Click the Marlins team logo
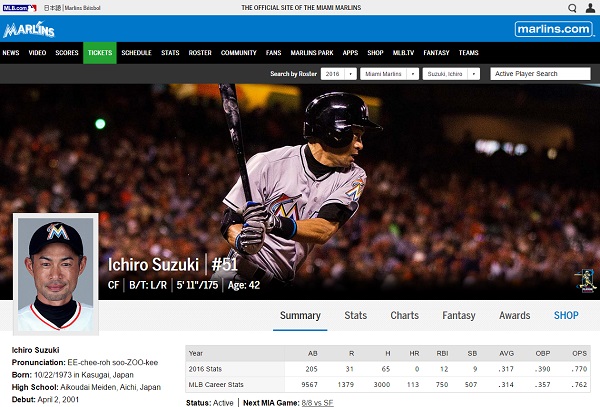Image resolution: width=600 pixels, height=407 pixels. click(29, 29)
